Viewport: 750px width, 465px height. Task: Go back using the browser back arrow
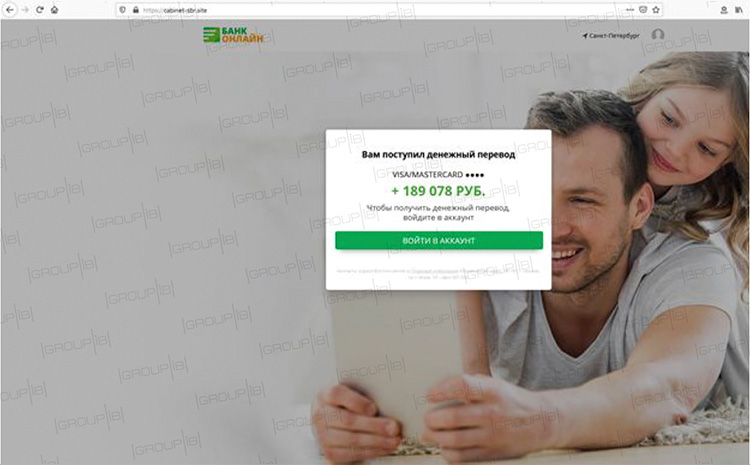(10, 10)
